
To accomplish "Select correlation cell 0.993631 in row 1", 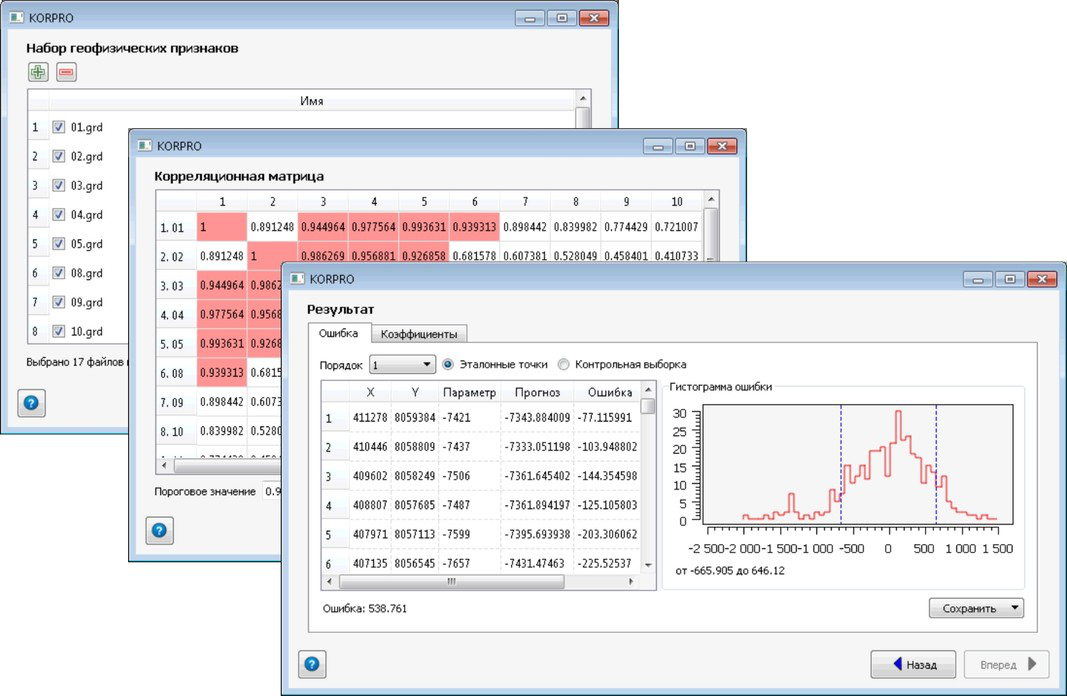I will pyautogui.click(x=424, y=228).
